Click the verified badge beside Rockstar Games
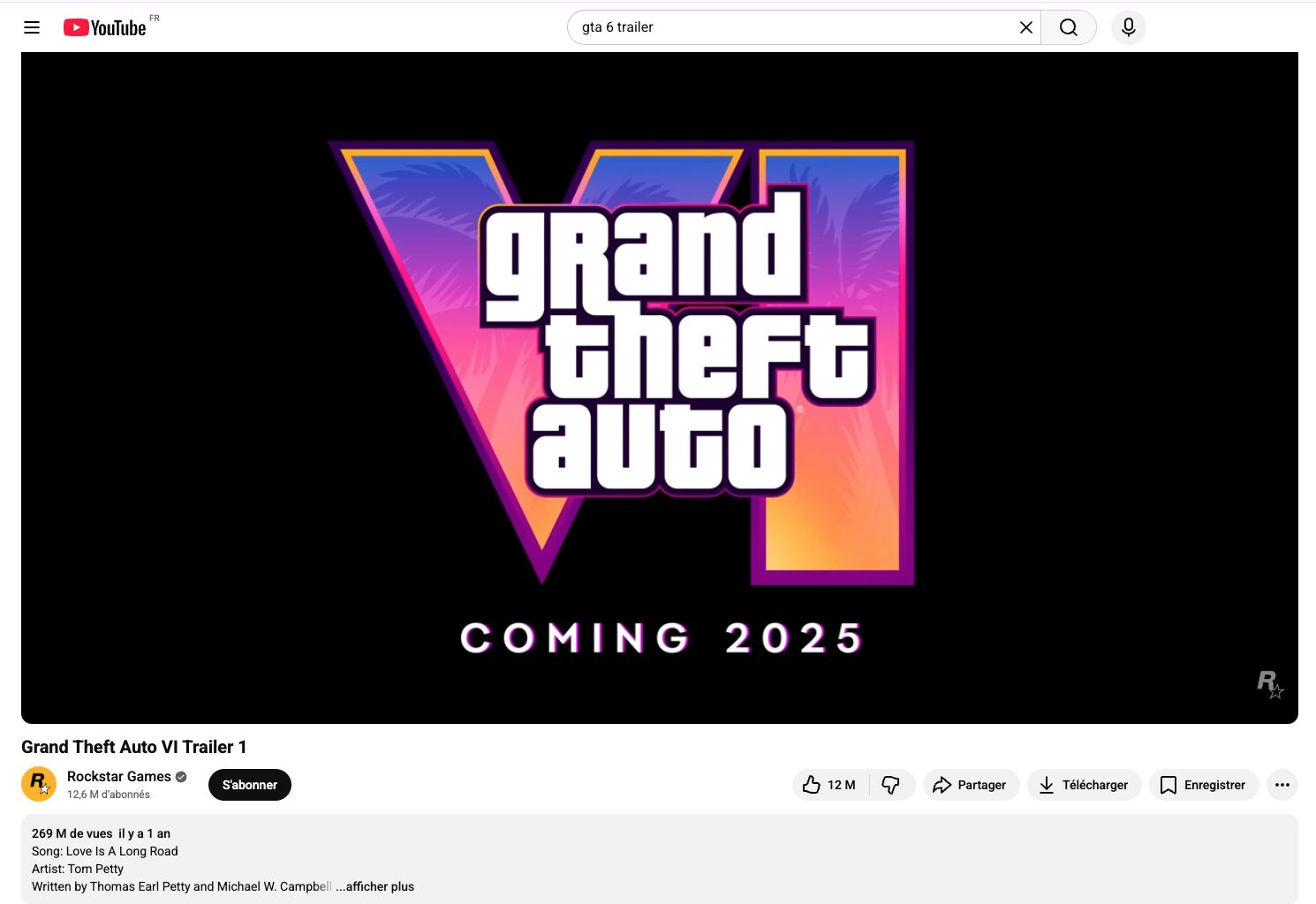 click(x=181, y=777)
